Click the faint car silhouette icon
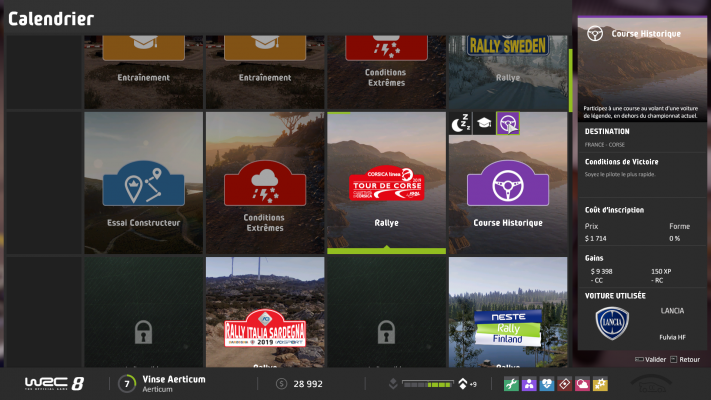Screen dimensions: 711x400 point(651,385)
